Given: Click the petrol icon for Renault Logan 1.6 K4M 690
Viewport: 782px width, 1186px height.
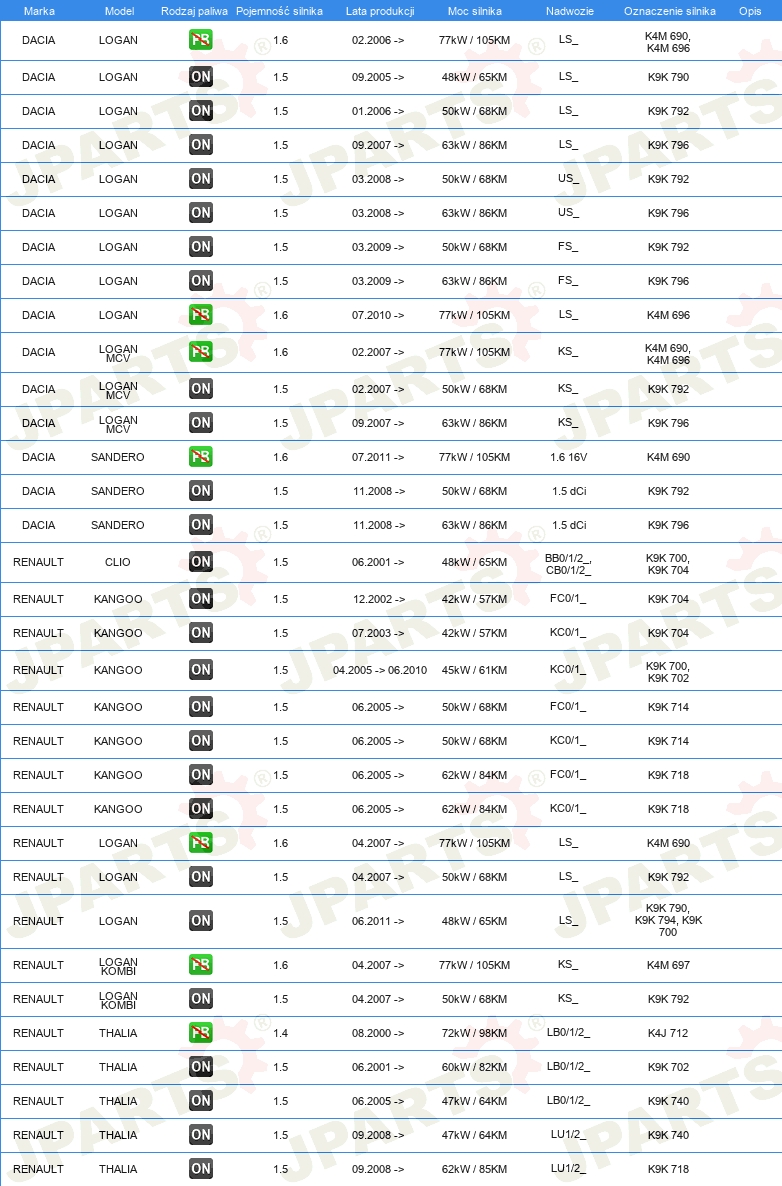Looking at the screenshot, I should click(200, 843).
